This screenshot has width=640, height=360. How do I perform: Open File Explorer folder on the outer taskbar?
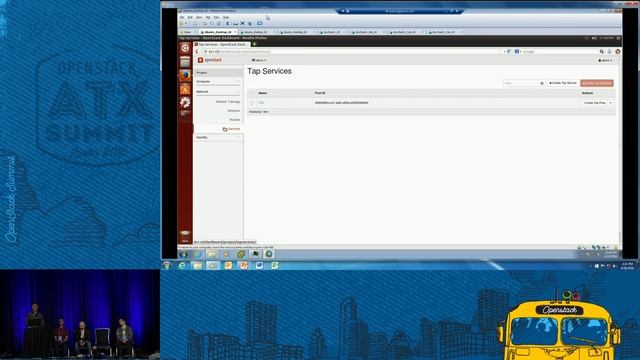[197, 266]
